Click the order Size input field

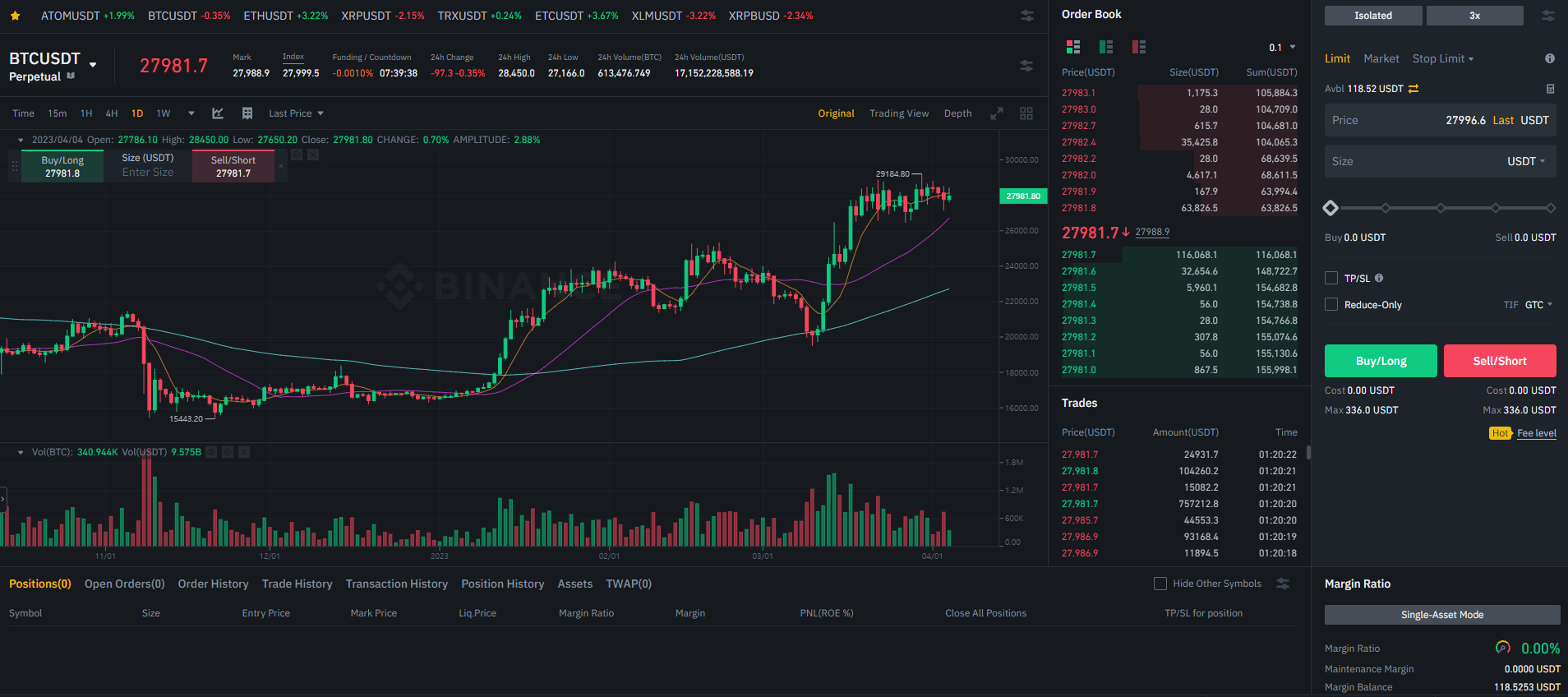[1414, 161]
